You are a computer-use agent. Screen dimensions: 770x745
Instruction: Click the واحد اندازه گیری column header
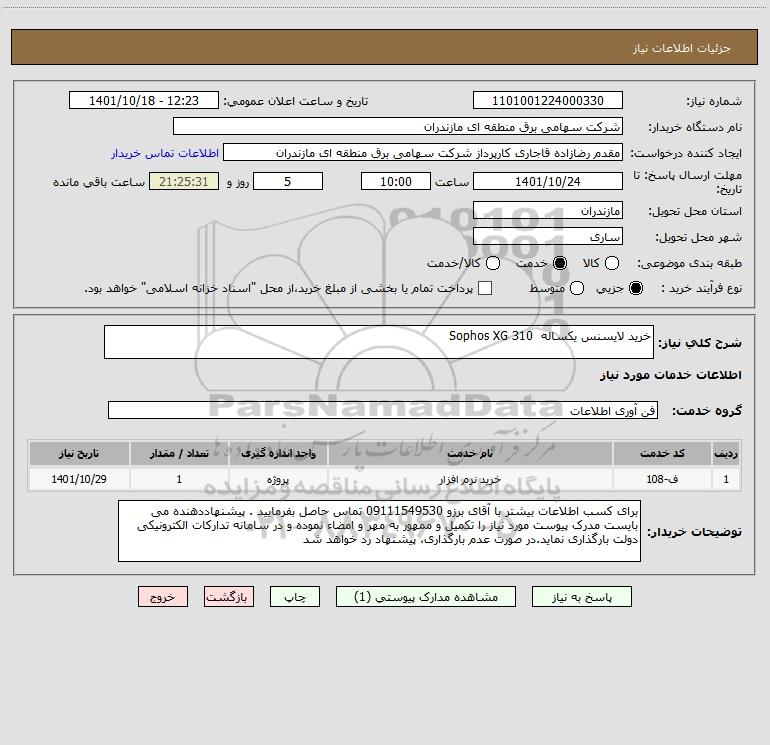[x=278, y=453]
